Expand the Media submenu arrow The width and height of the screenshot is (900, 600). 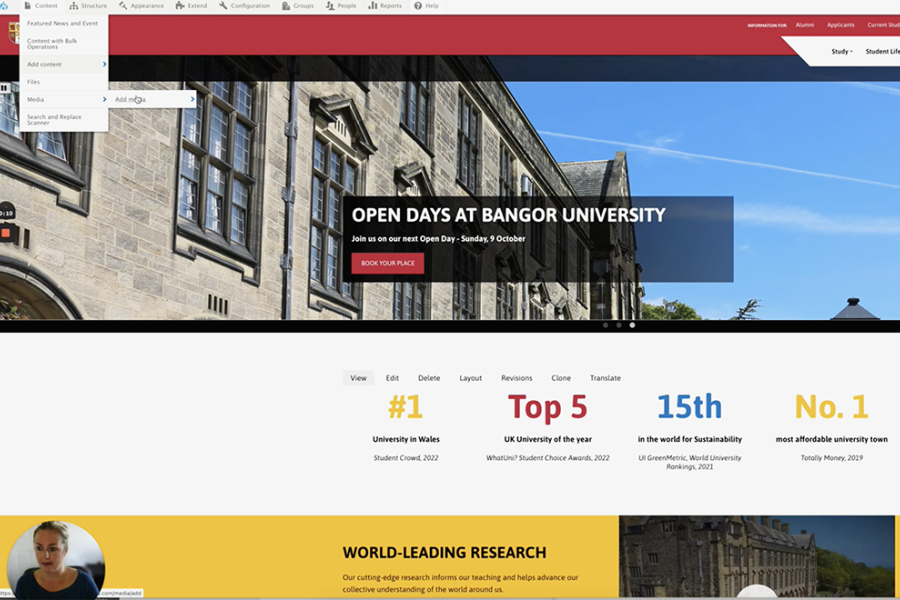tap(104, 99)
